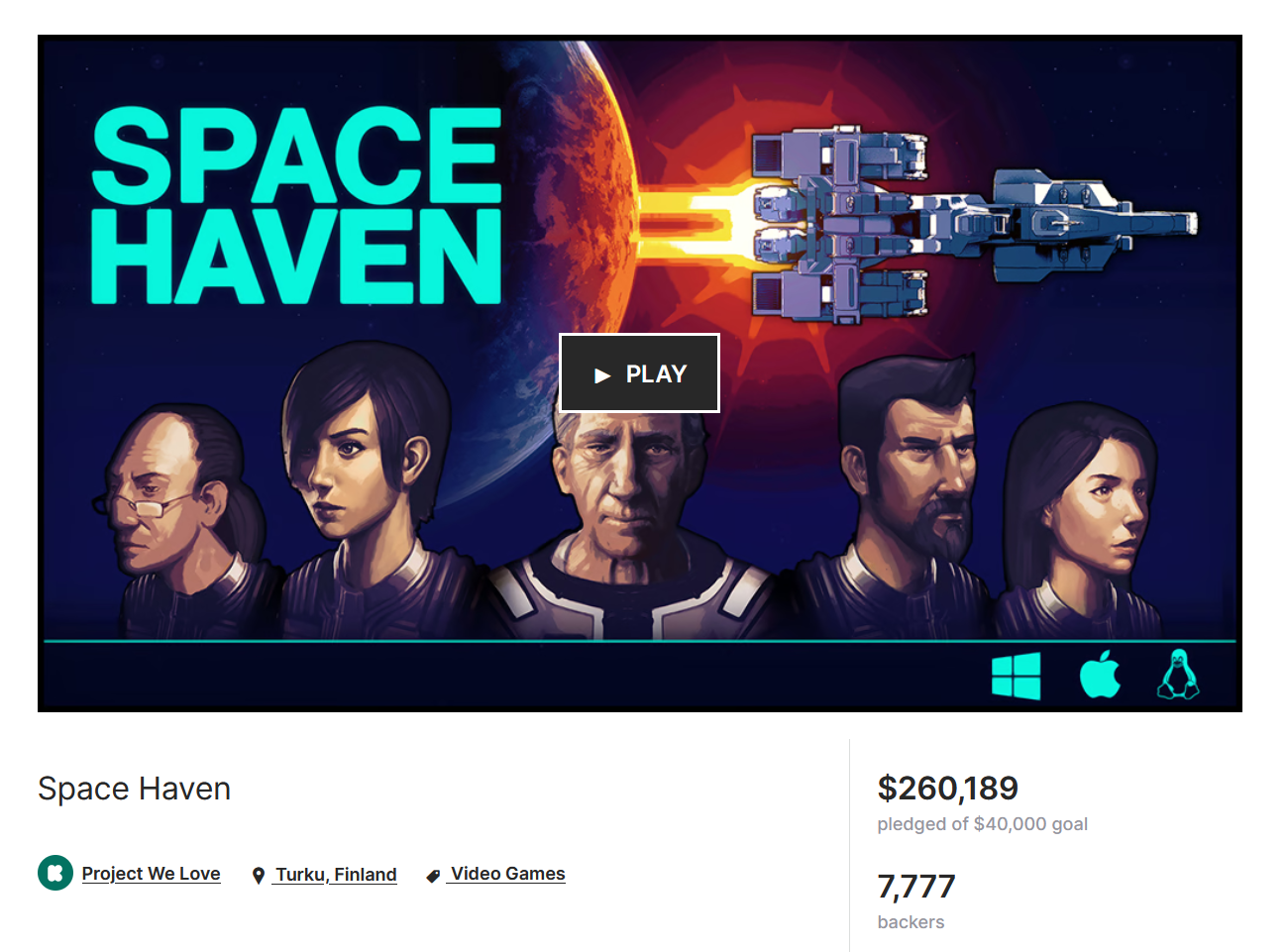Open the Project We Love link
The image size is (1288, 952).
coord(151,874)
